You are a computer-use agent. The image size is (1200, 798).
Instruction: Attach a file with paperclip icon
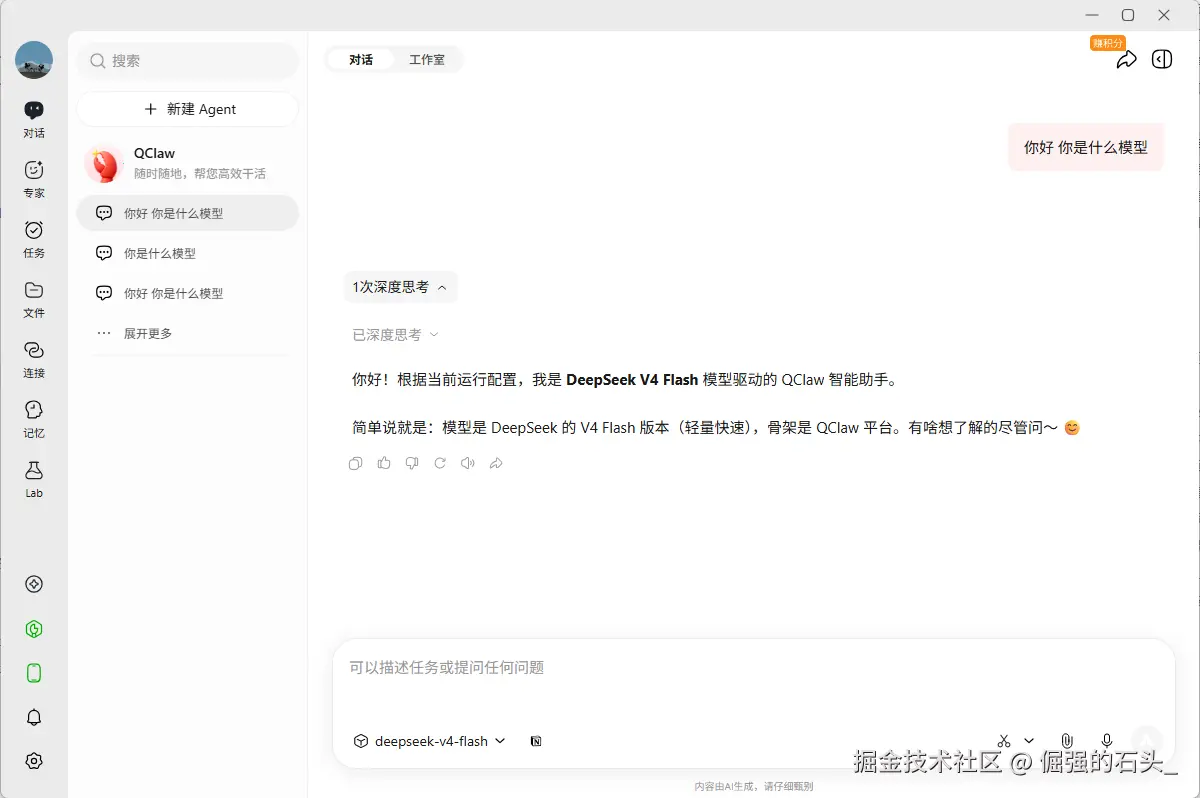pos(1067,741)
